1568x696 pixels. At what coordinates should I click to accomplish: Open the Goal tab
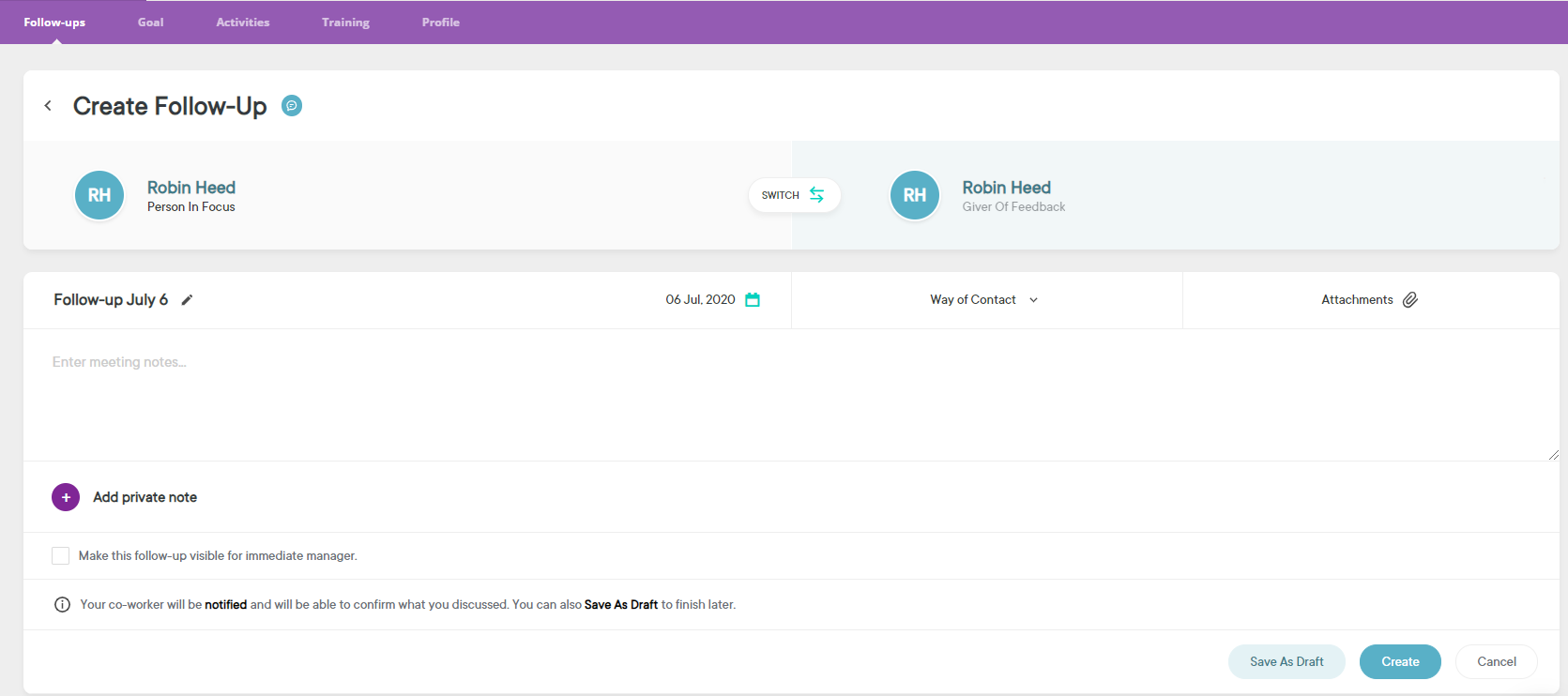pos(150,23)
